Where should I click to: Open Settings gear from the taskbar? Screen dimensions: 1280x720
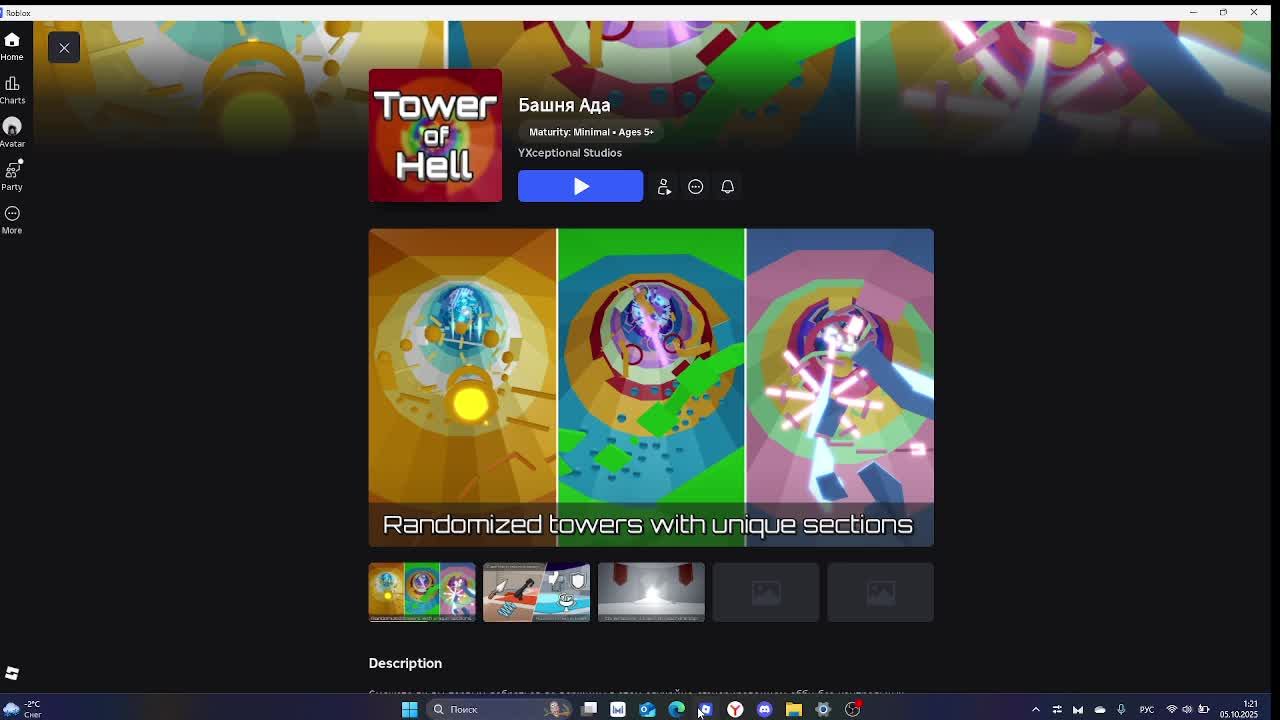point(823,709)
